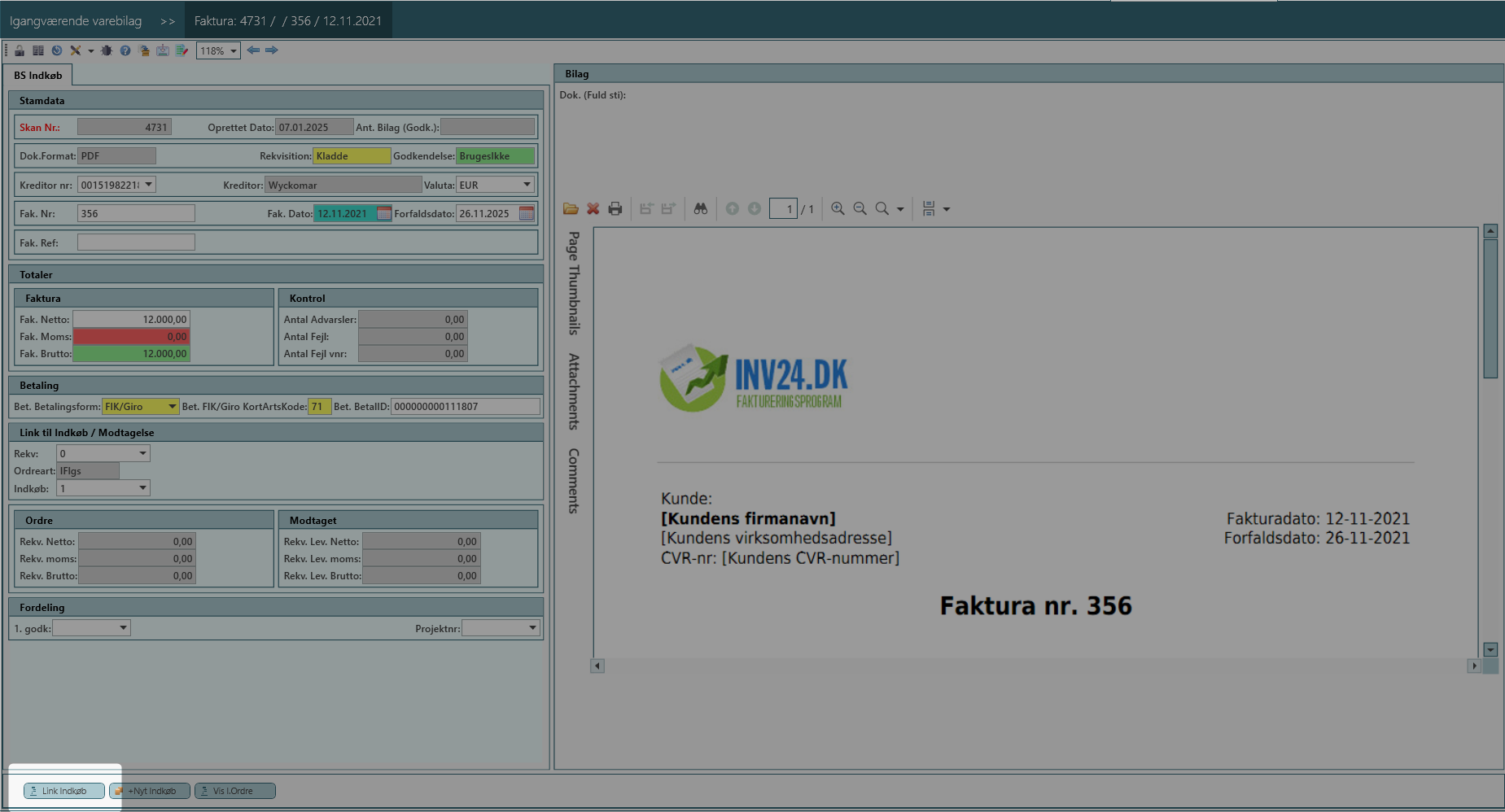The image size is (1505, 812).
Task: Open the Fak. Dato calendar picker
Action: 384,213
